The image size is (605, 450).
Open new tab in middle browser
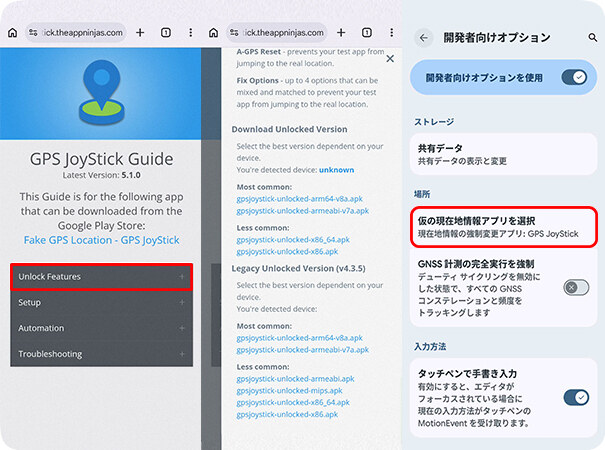[341, 33]
